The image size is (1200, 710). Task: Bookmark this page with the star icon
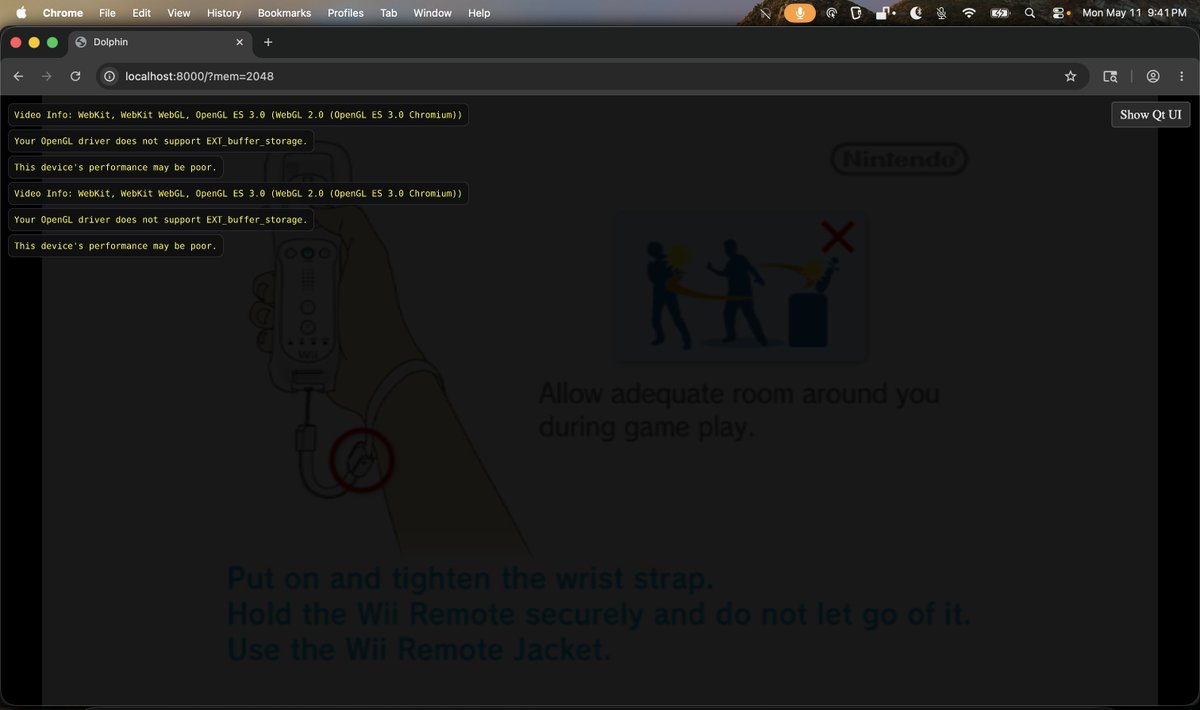1070,76
